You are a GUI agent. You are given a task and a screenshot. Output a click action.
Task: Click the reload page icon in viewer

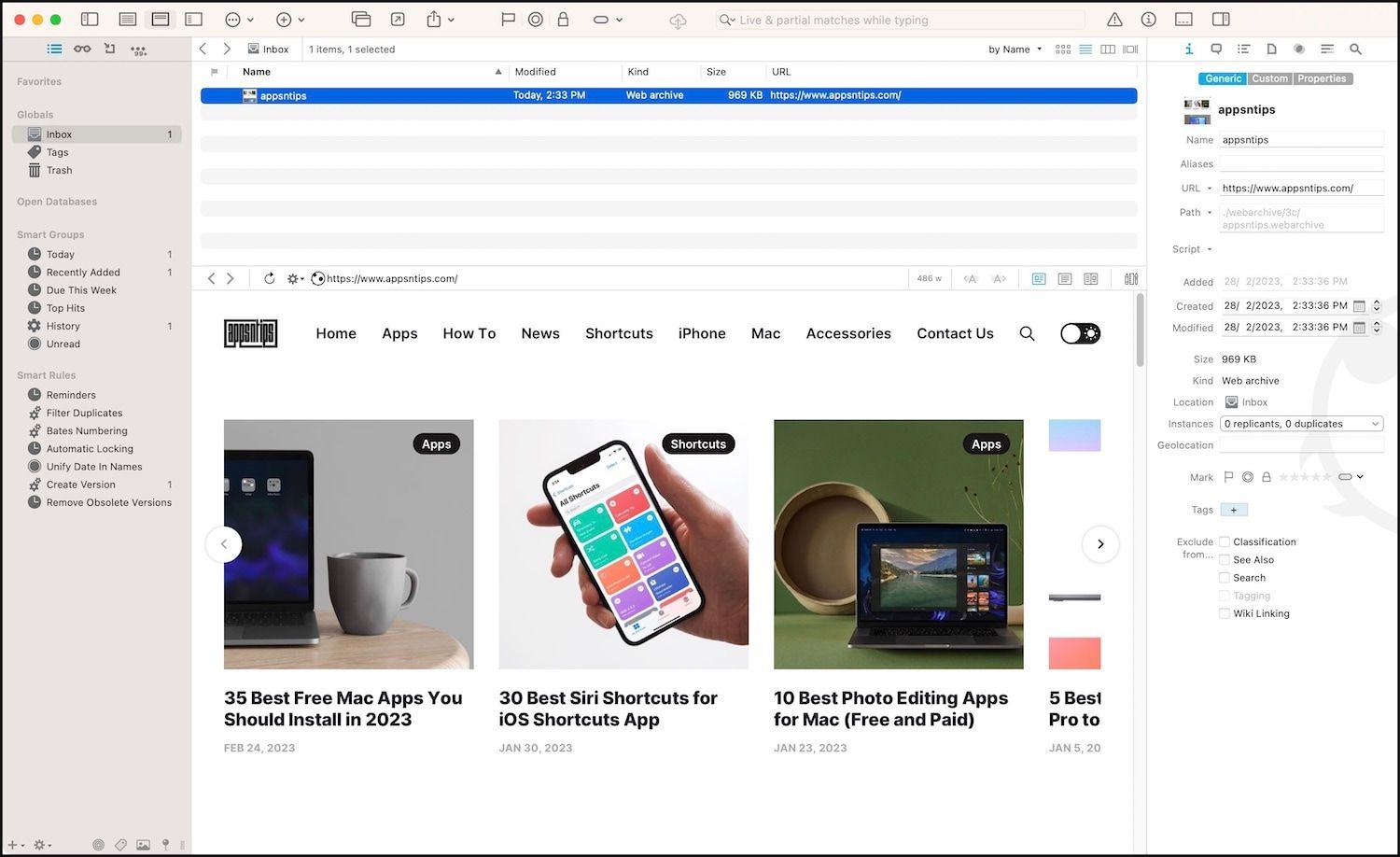tap(269, 278)
